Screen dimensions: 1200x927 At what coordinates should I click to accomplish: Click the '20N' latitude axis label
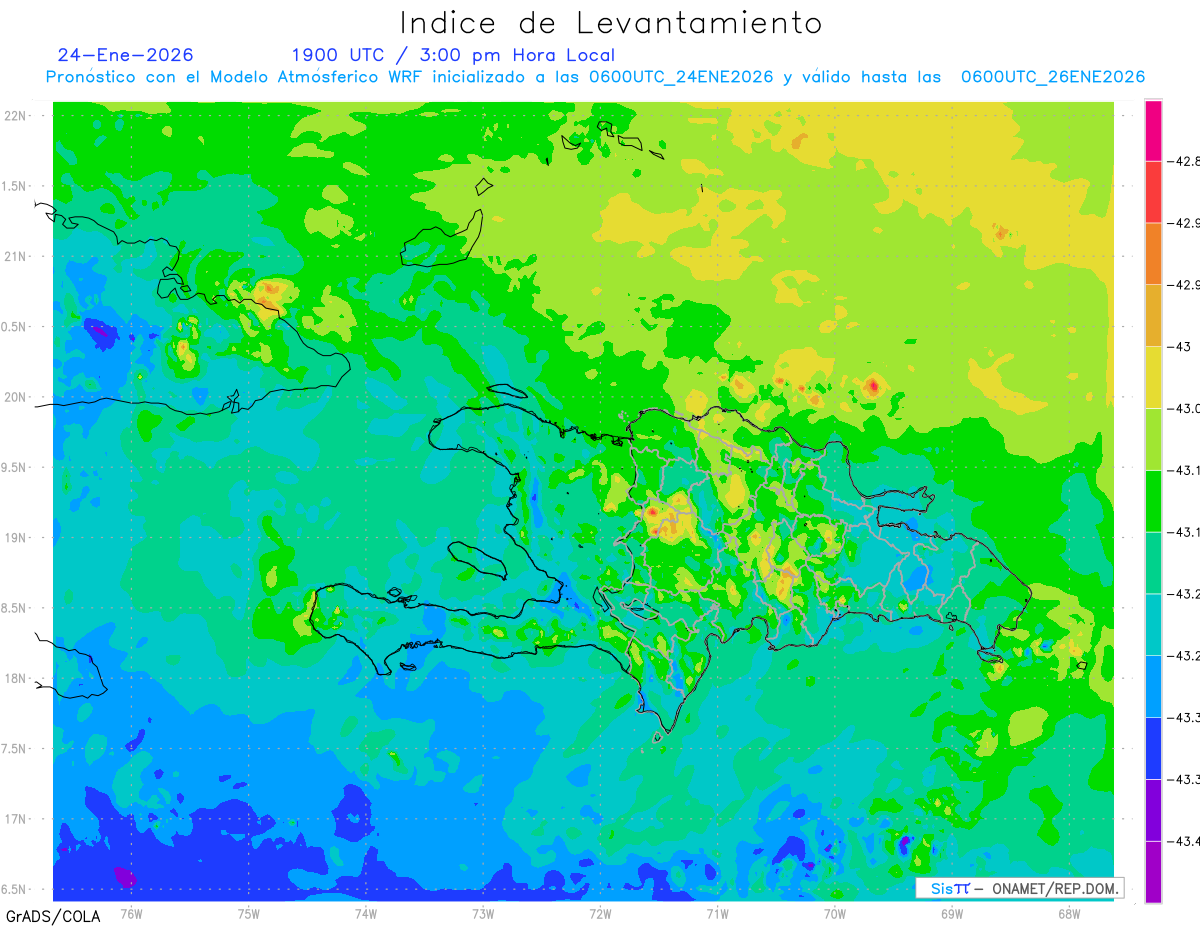[x=15, y=397]
